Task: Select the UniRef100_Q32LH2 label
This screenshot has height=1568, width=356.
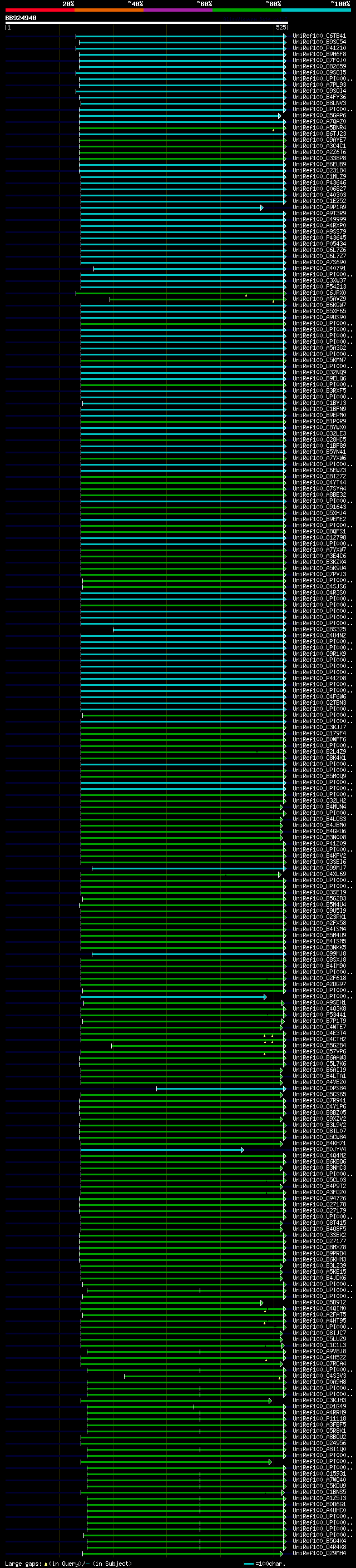Action: (x=319, y=801)
